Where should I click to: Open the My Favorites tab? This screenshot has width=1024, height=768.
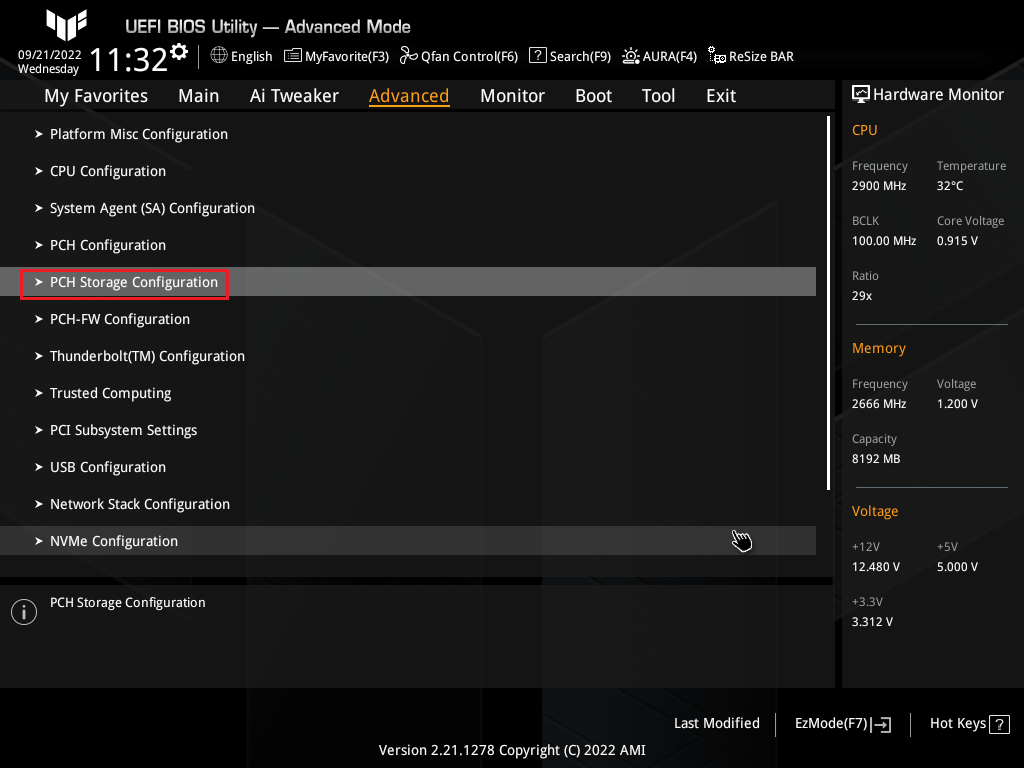pos(96,96)
